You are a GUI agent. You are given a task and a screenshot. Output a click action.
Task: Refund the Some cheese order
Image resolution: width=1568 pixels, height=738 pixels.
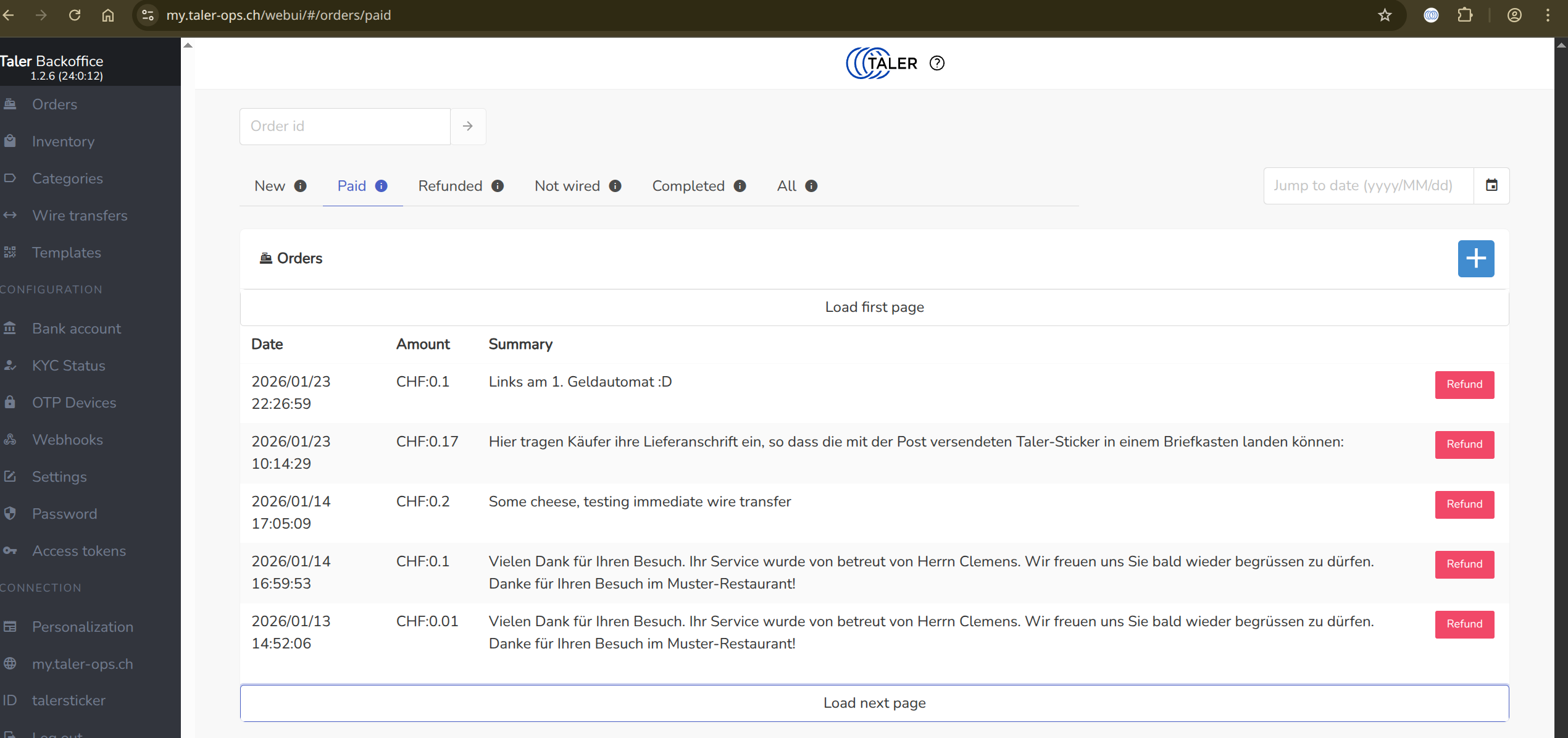click(x=1464, y=504)
